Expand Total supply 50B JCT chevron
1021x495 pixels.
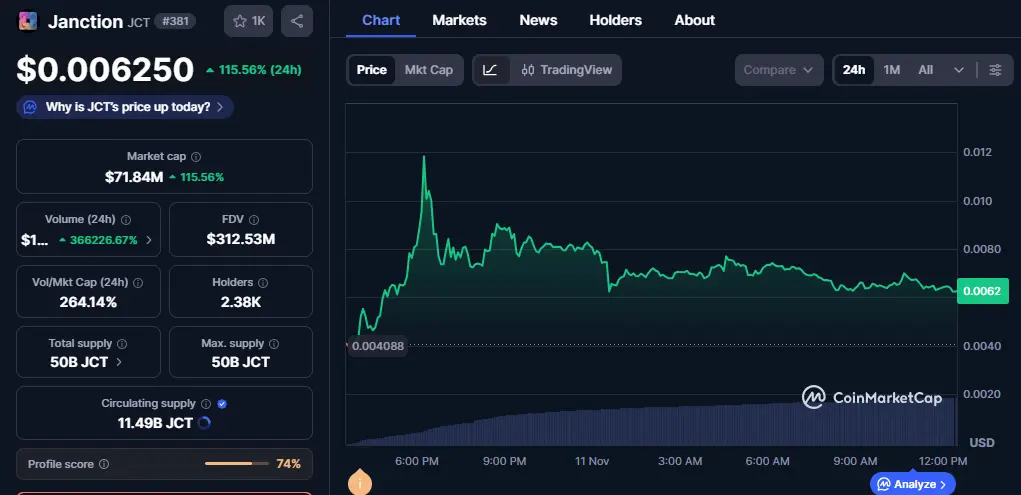point(119,362)
